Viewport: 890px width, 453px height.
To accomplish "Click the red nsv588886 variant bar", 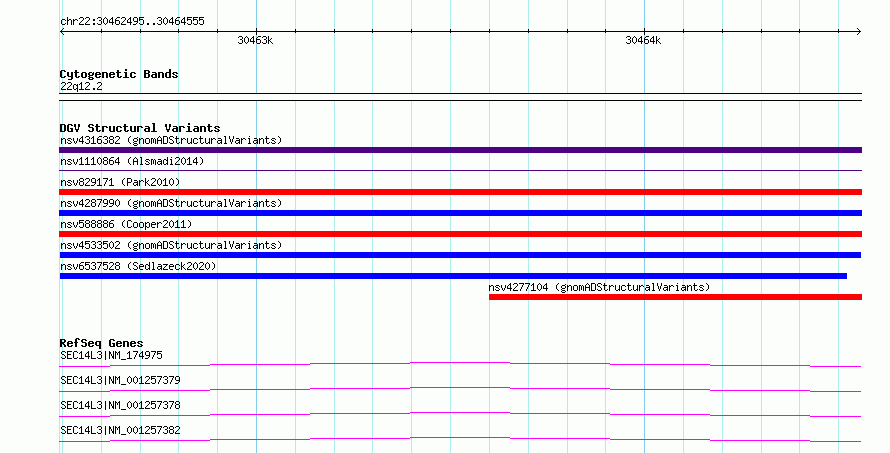I will coord(460,234).
